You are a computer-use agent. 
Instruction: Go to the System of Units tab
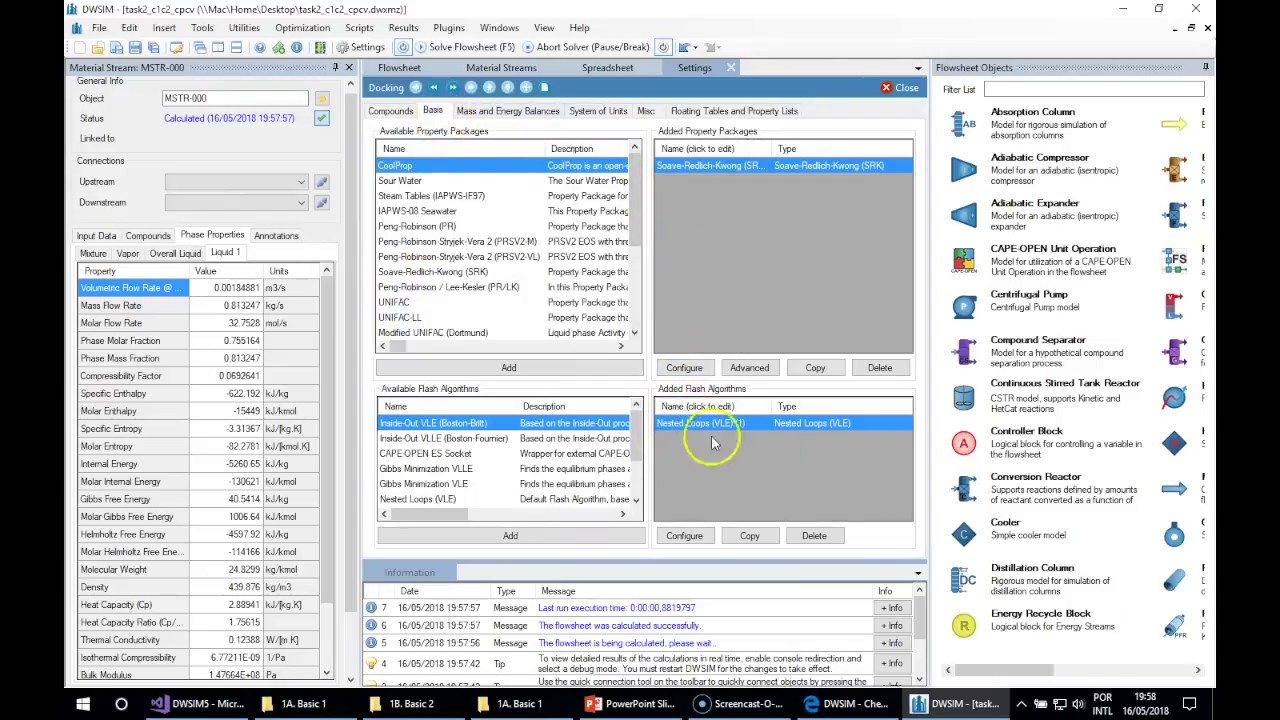coord(598,111)
